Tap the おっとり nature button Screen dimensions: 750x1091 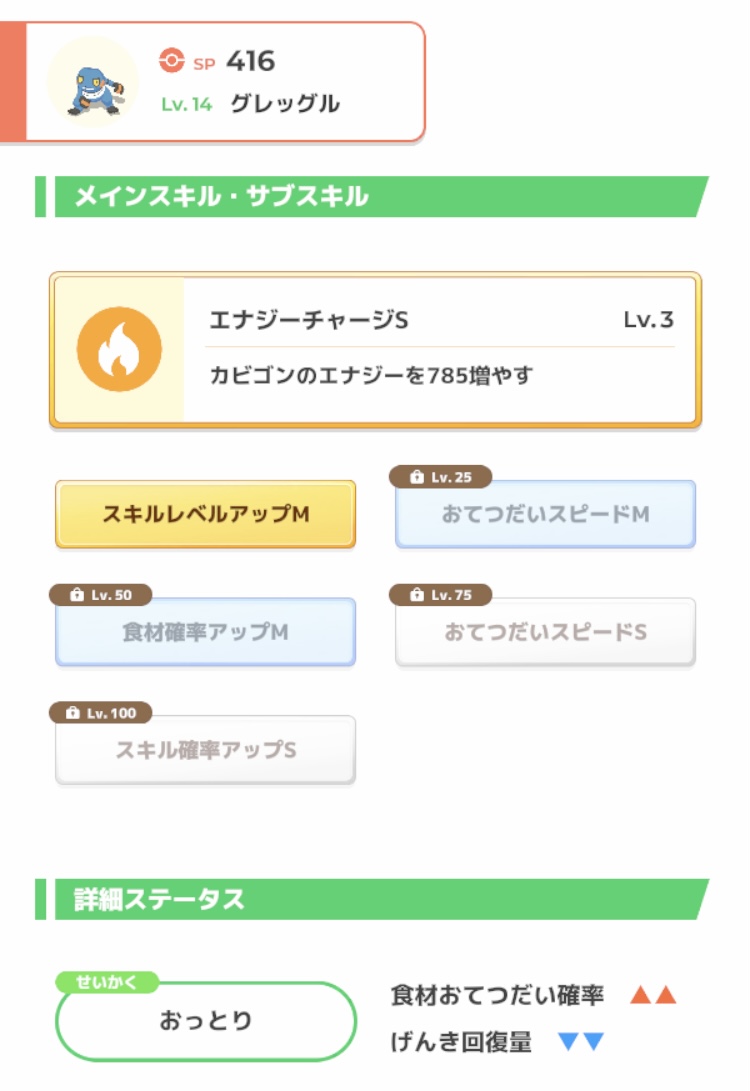click(205, 1021)
